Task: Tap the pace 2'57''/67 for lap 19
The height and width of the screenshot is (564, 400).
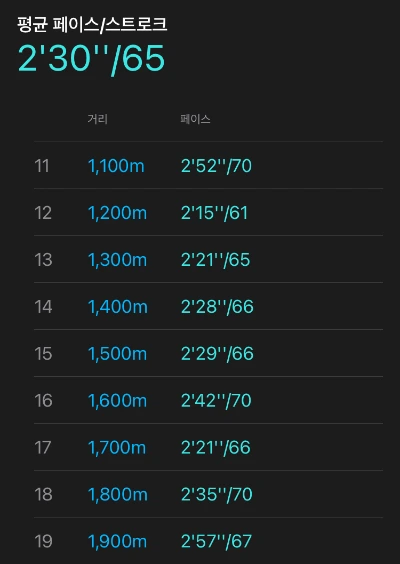Action: point(216,542)
